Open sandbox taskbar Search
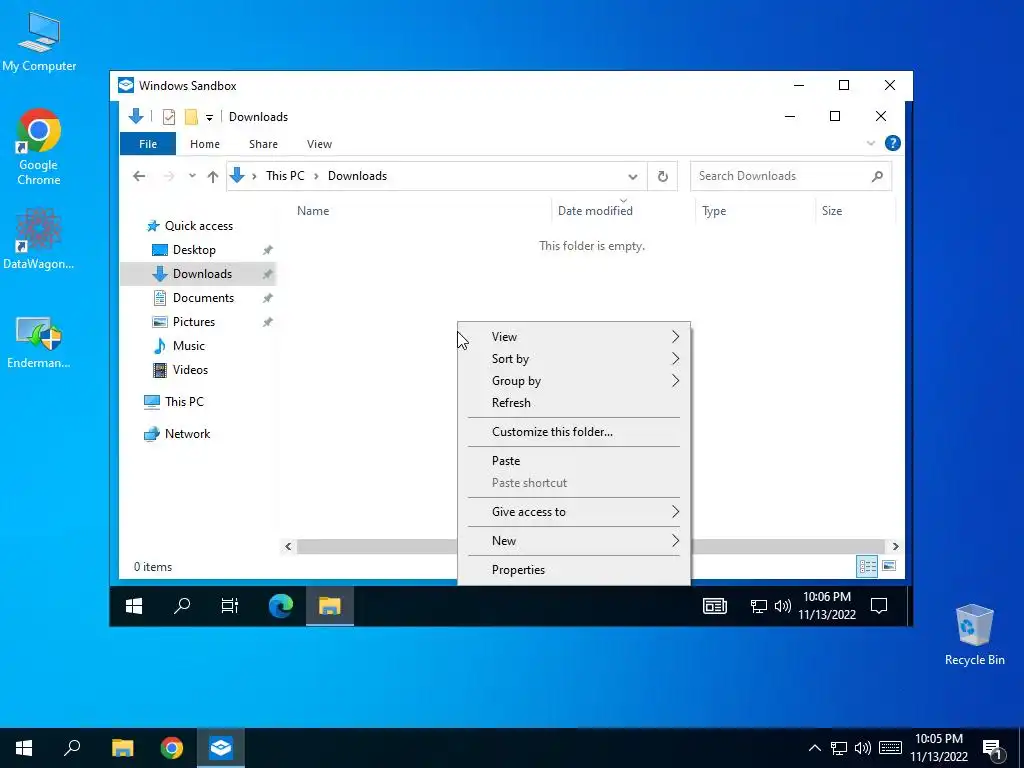1024x768 pixels. (182, 606)
